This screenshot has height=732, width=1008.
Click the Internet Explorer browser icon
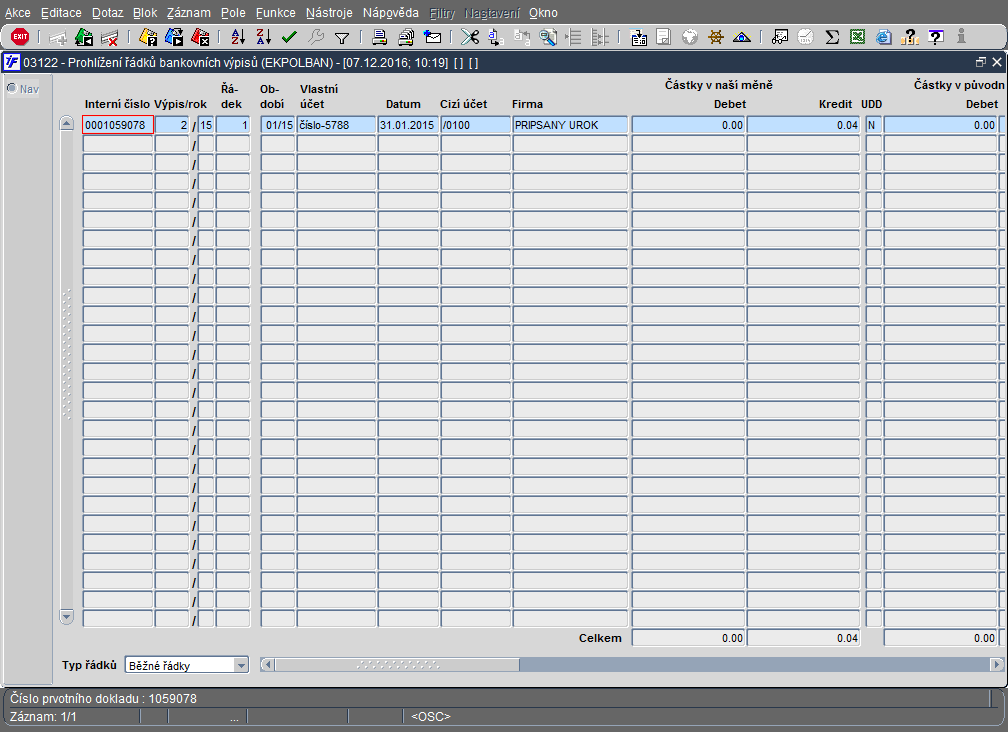click(x=884, y=37)
